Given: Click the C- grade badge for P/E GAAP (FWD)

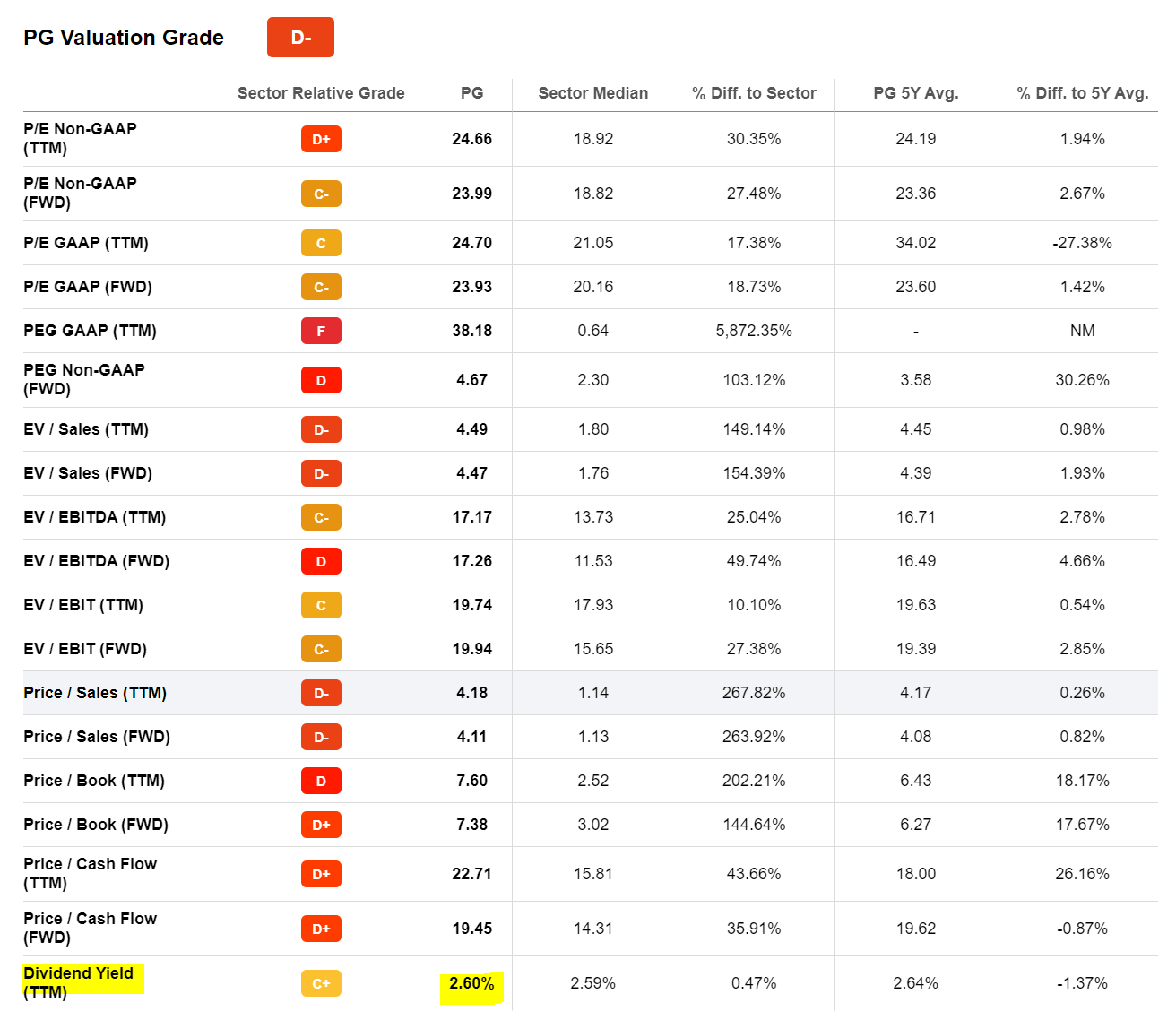Looking at the screenshot, I should click(321, 287).
